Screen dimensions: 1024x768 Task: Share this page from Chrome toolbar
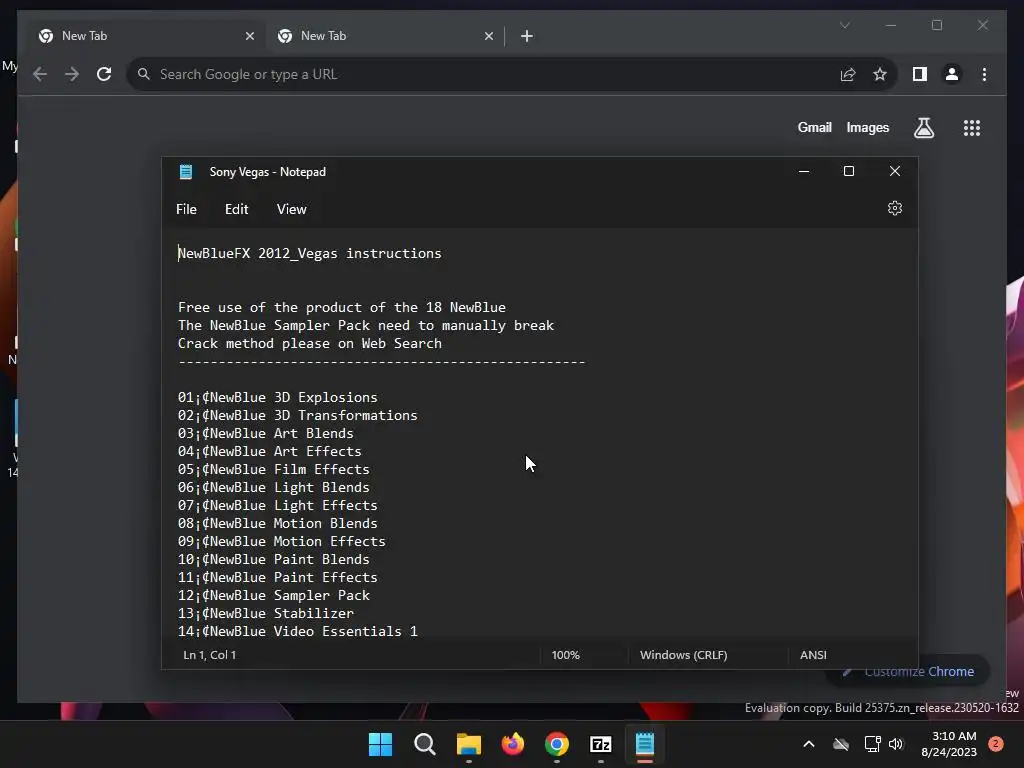tap(848, 74)
